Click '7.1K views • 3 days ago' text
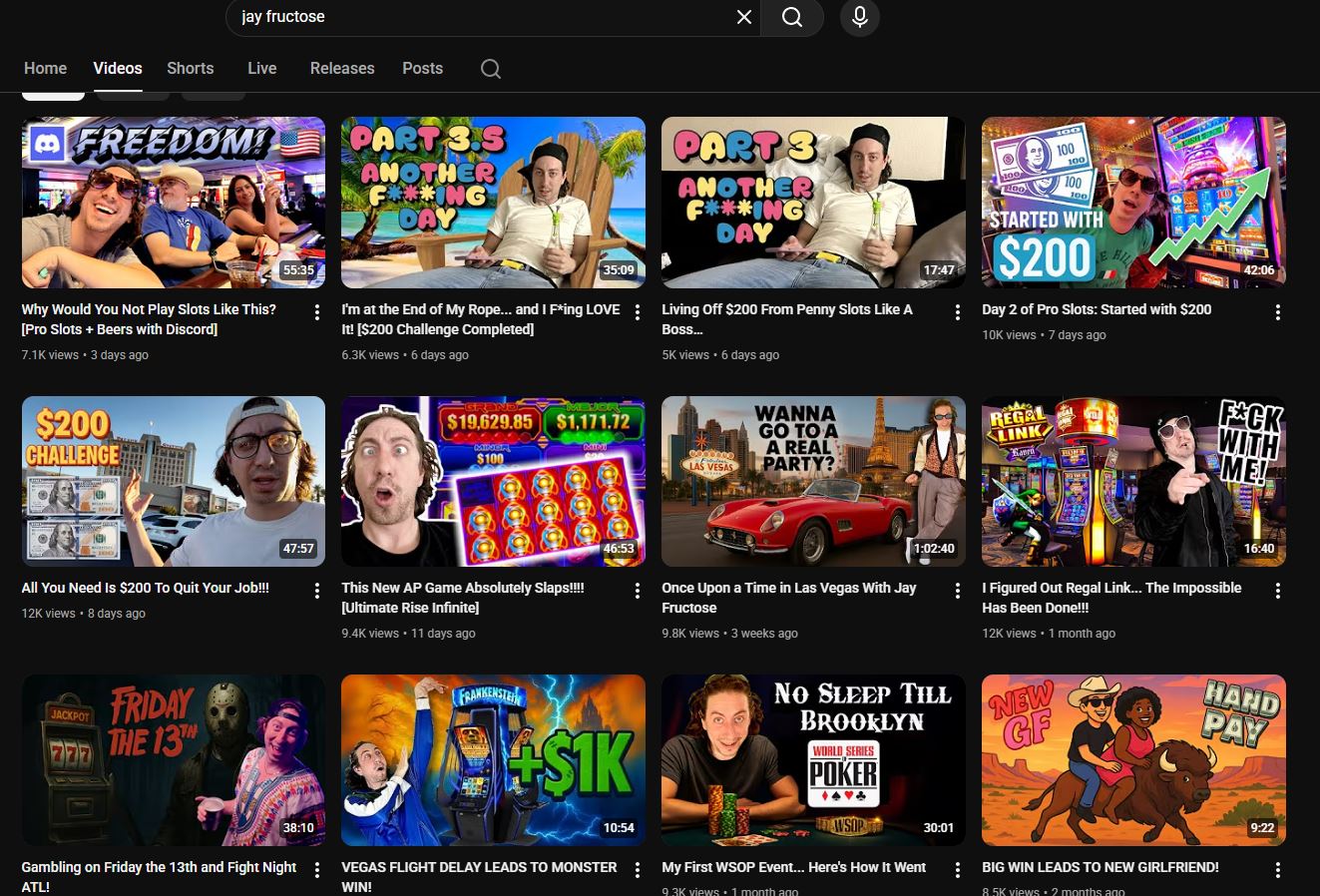This screenshot has width=1320, height=896. [85, 354]
